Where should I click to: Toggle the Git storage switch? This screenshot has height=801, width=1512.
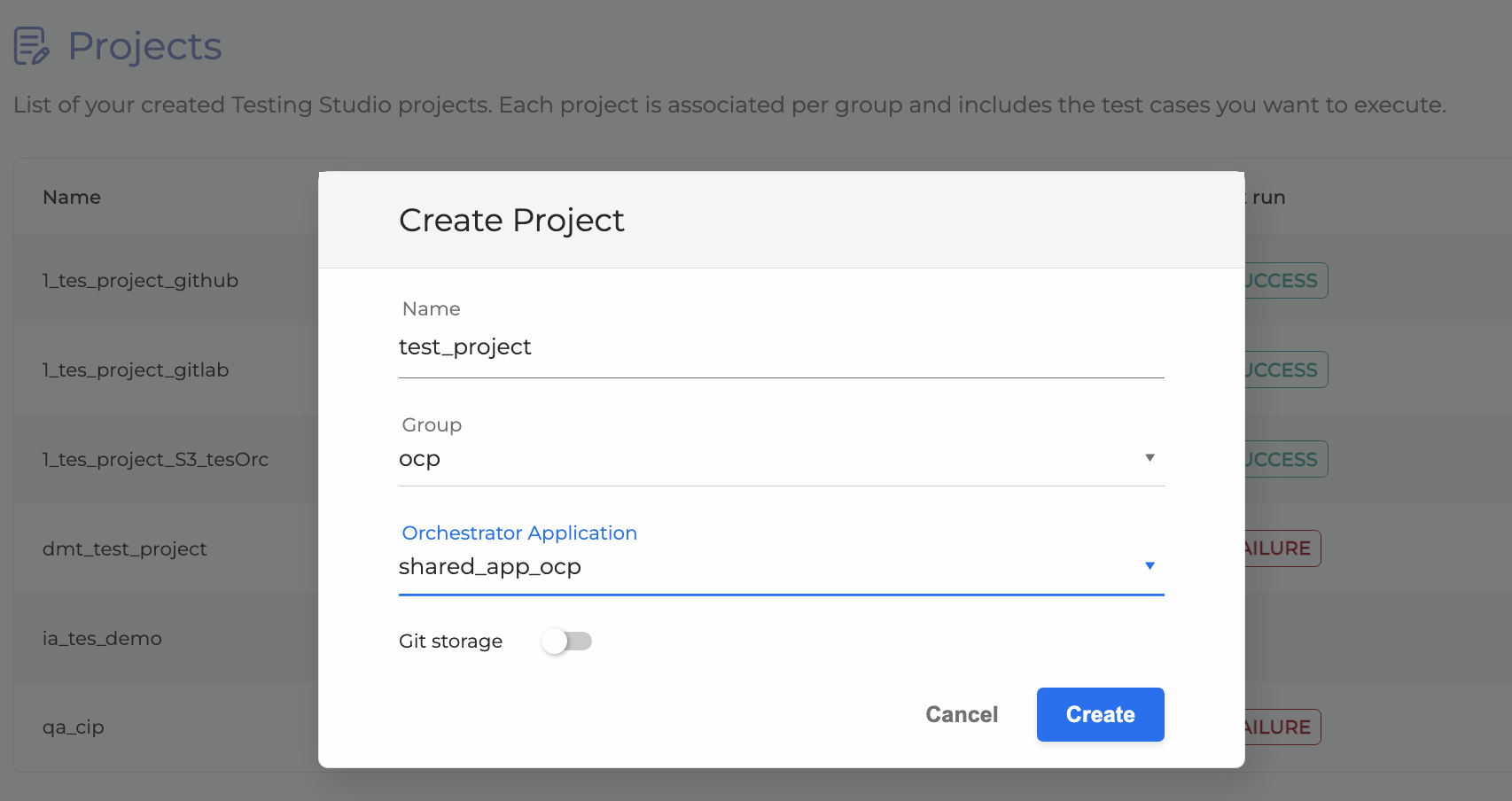coord(567,641)
